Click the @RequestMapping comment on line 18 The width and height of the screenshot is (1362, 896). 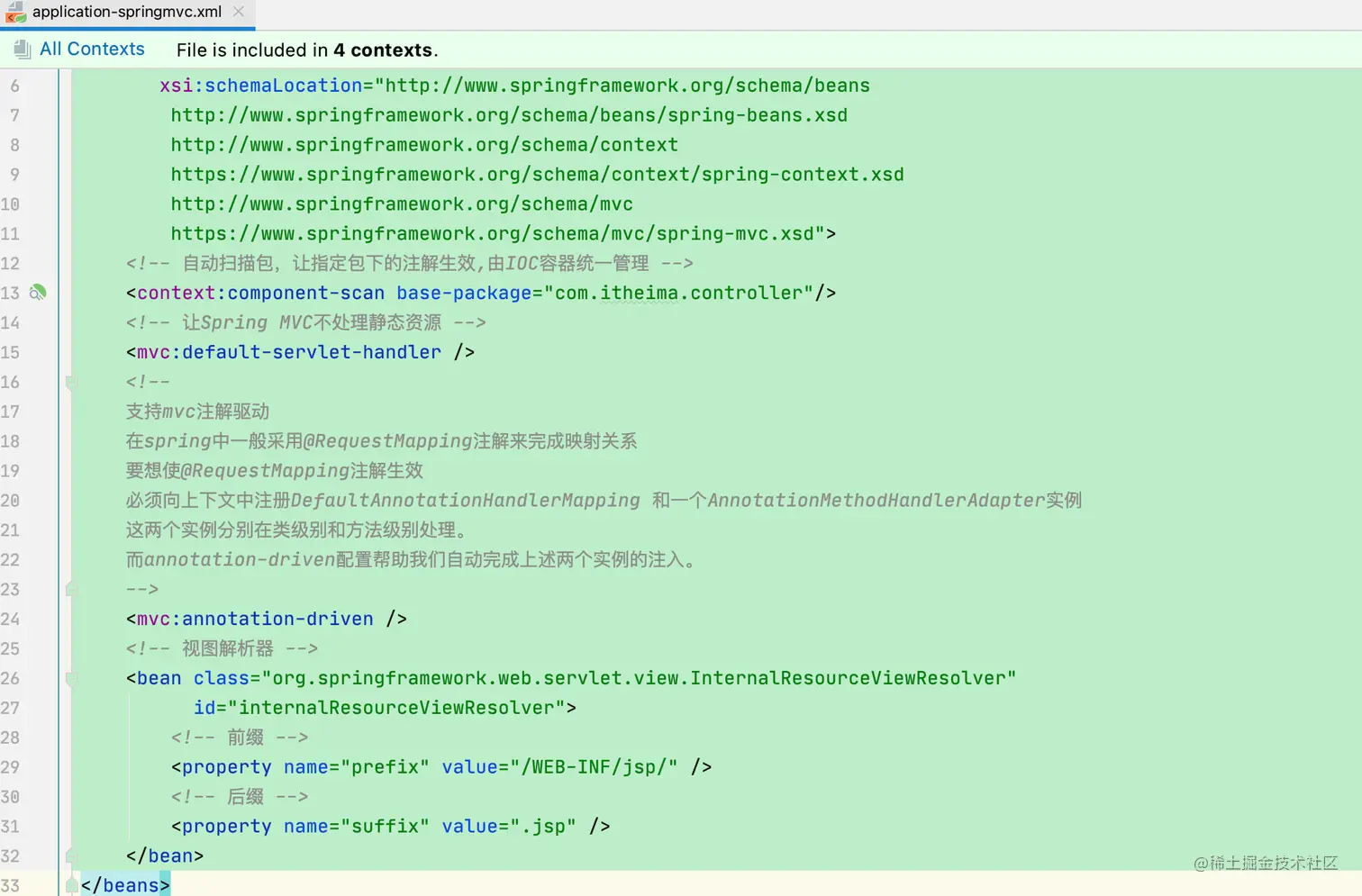[381, 441]
